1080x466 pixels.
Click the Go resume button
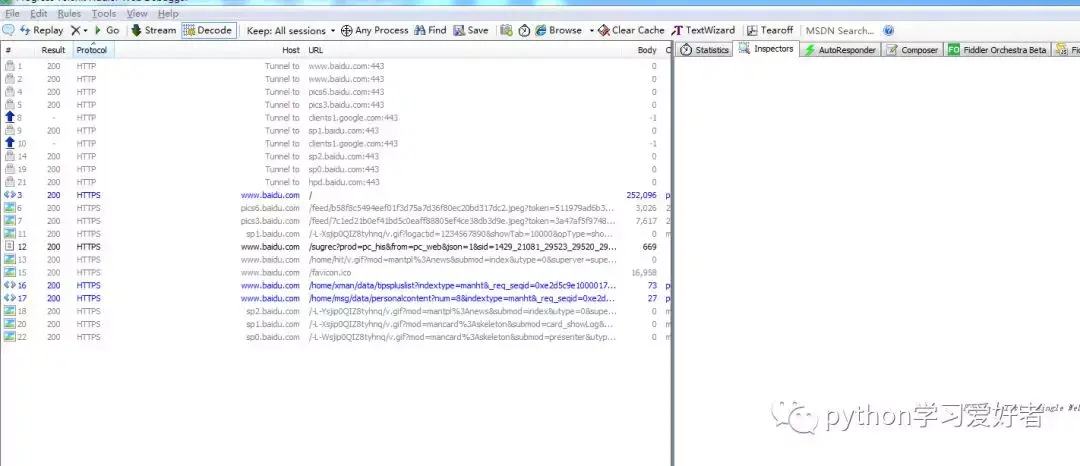pyautogui.click(x=107, y=30)
